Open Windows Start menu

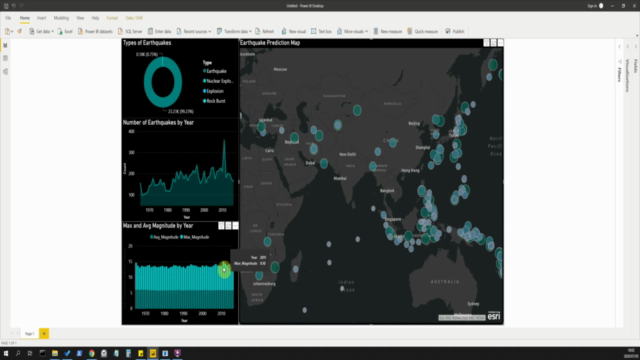tap(6, 353)
